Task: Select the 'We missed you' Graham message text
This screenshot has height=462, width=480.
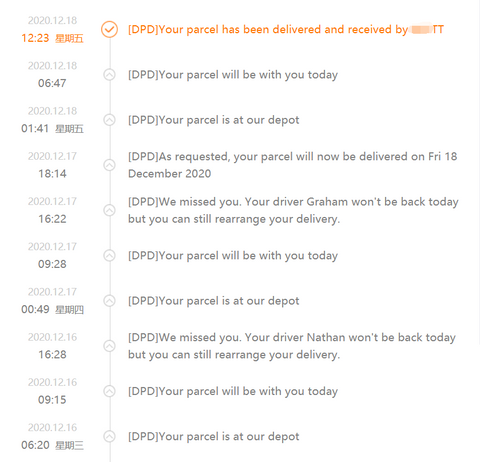Action: (x=293, y=210)
